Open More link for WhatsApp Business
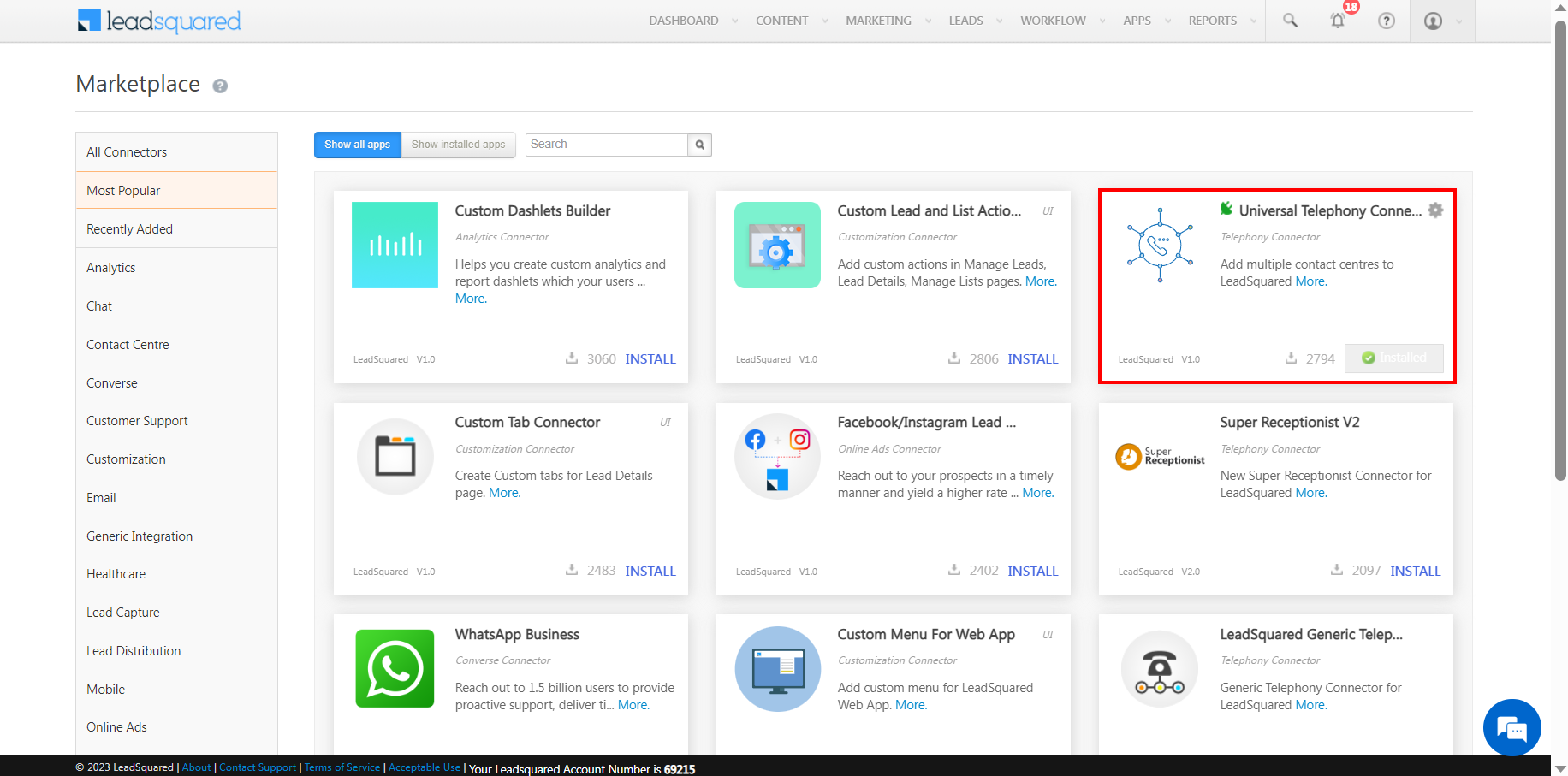This screenshot has width=1568, height=776. pyautogui.click(x=633, y=705)
